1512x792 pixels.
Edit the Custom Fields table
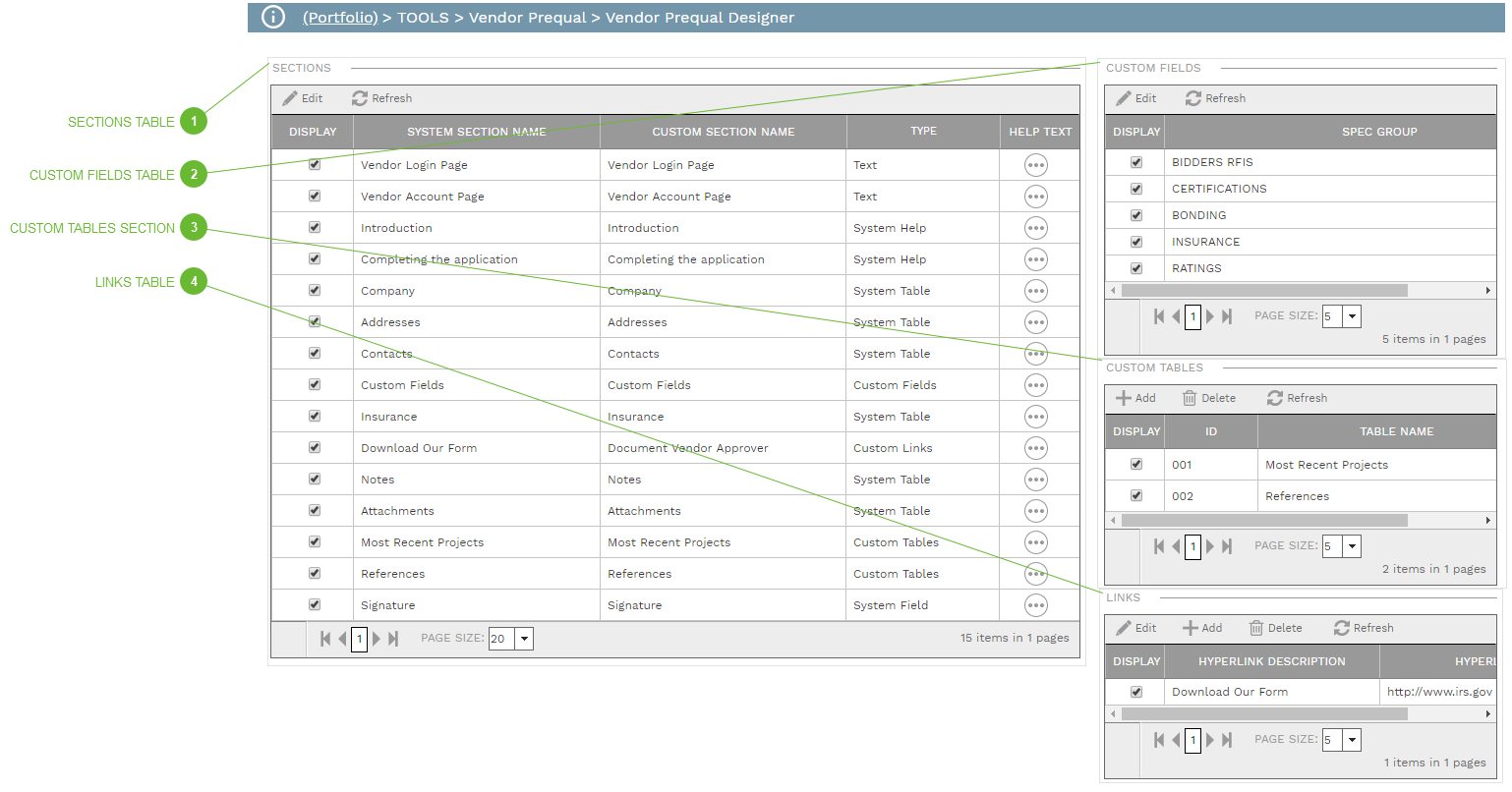(x=1135, y=98)
